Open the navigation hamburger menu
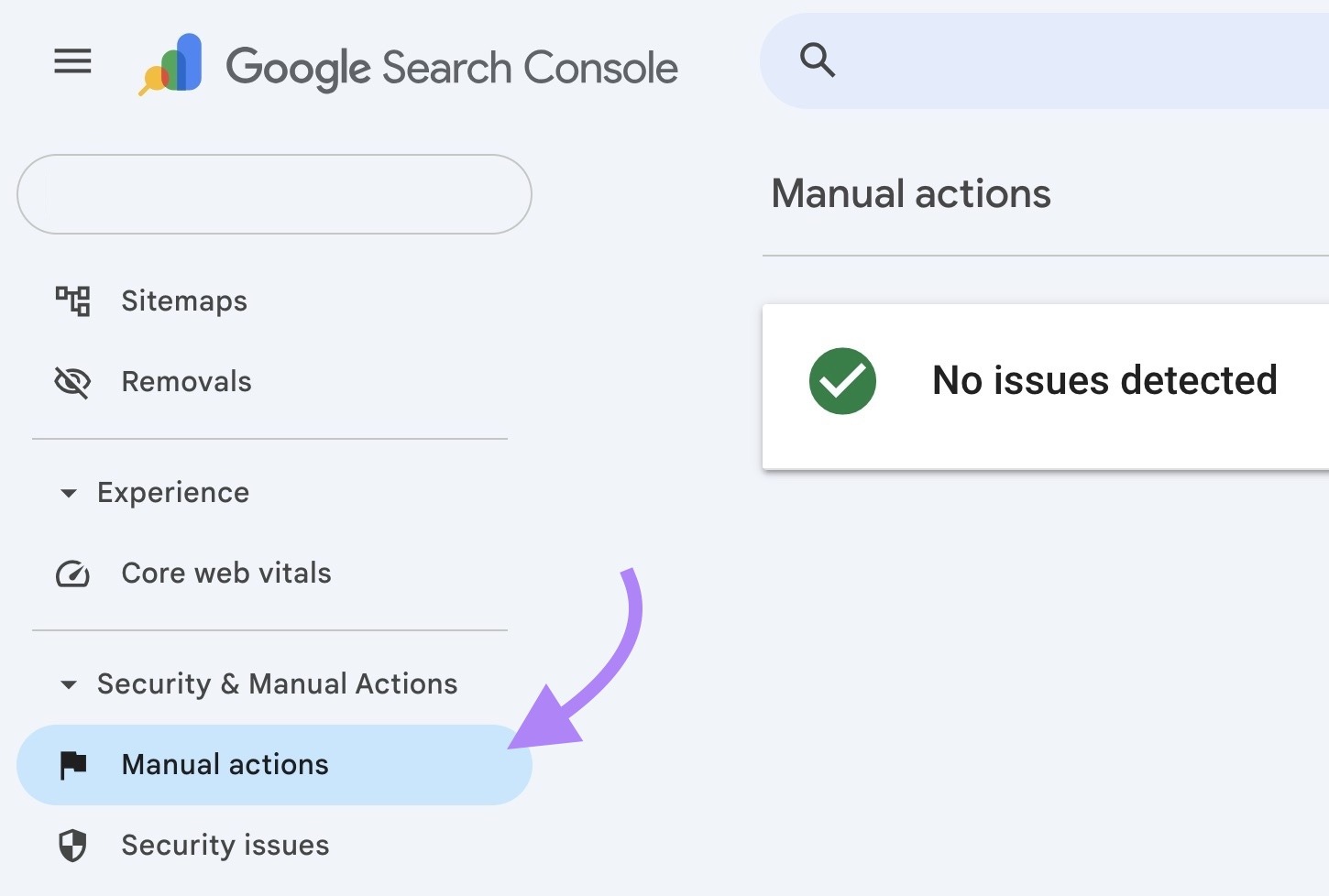This screenshot has width=1329, height=896. [72, 61]
